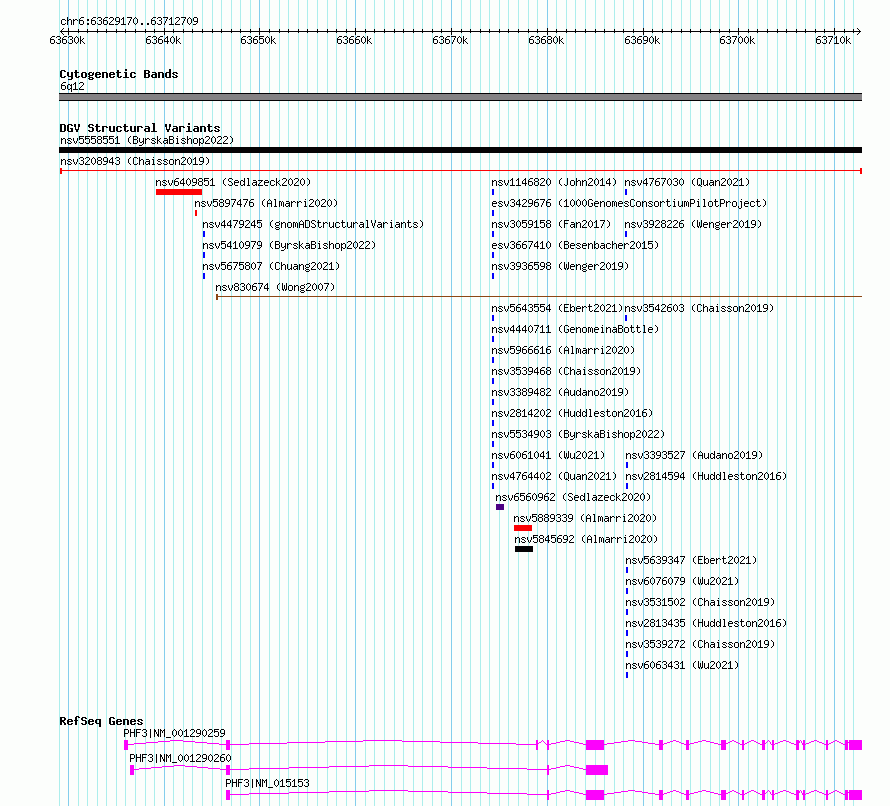Open the PHF3|NM_015153 transcript label
The width and height of the screenshot is (890, 806).
[x=267, y=783]
